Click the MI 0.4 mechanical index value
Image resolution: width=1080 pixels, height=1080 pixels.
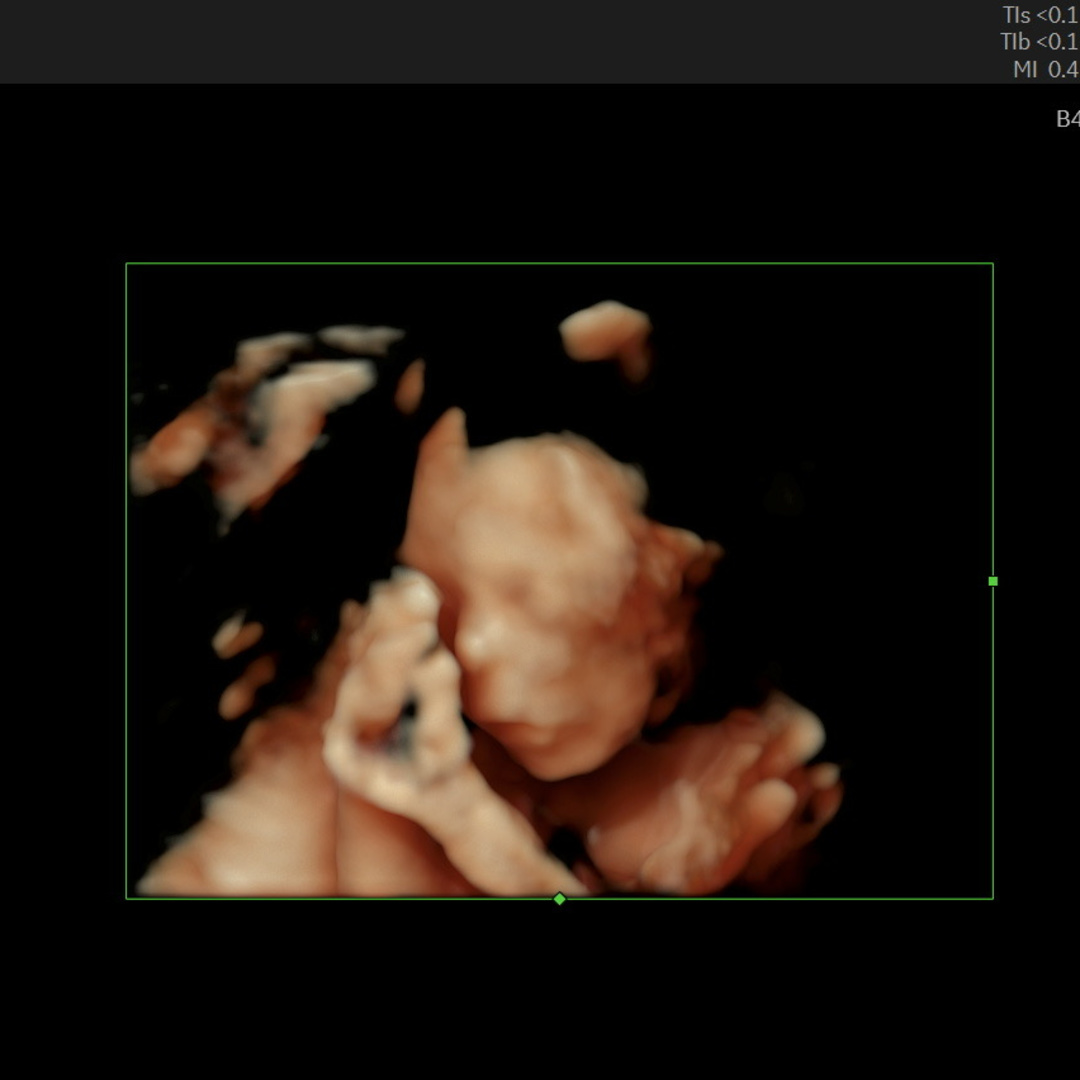(1045, 69)
